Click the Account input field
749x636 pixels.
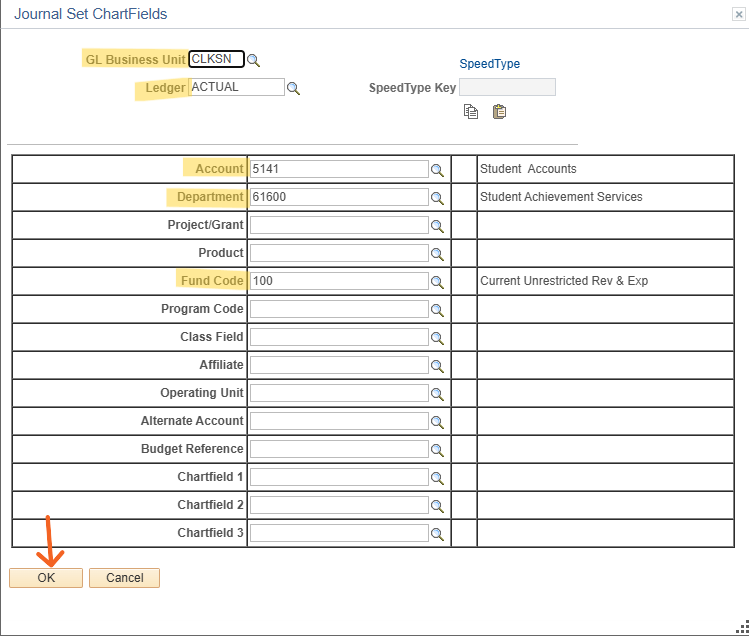tap(338, 169)
